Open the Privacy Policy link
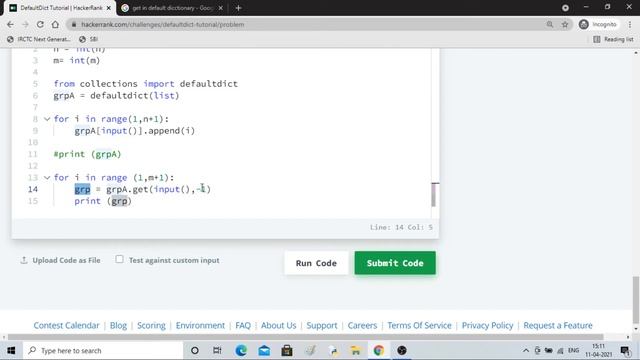This screenshot has width=640, height=360. tap(487, 325)
